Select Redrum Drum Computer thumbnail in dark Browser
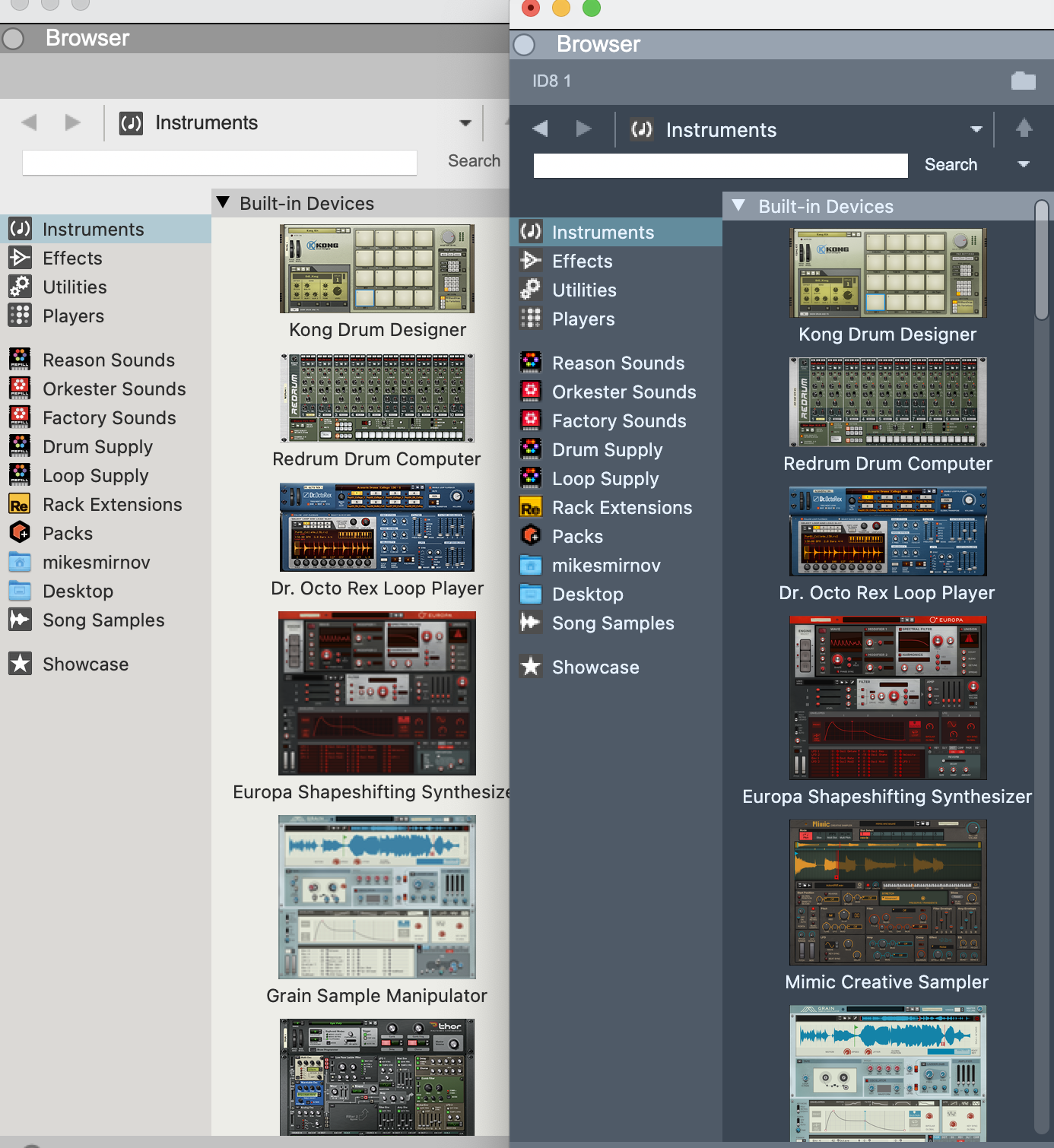Image resolution: width=1054 pixels, height=1148 pixels. click(888, 402)
